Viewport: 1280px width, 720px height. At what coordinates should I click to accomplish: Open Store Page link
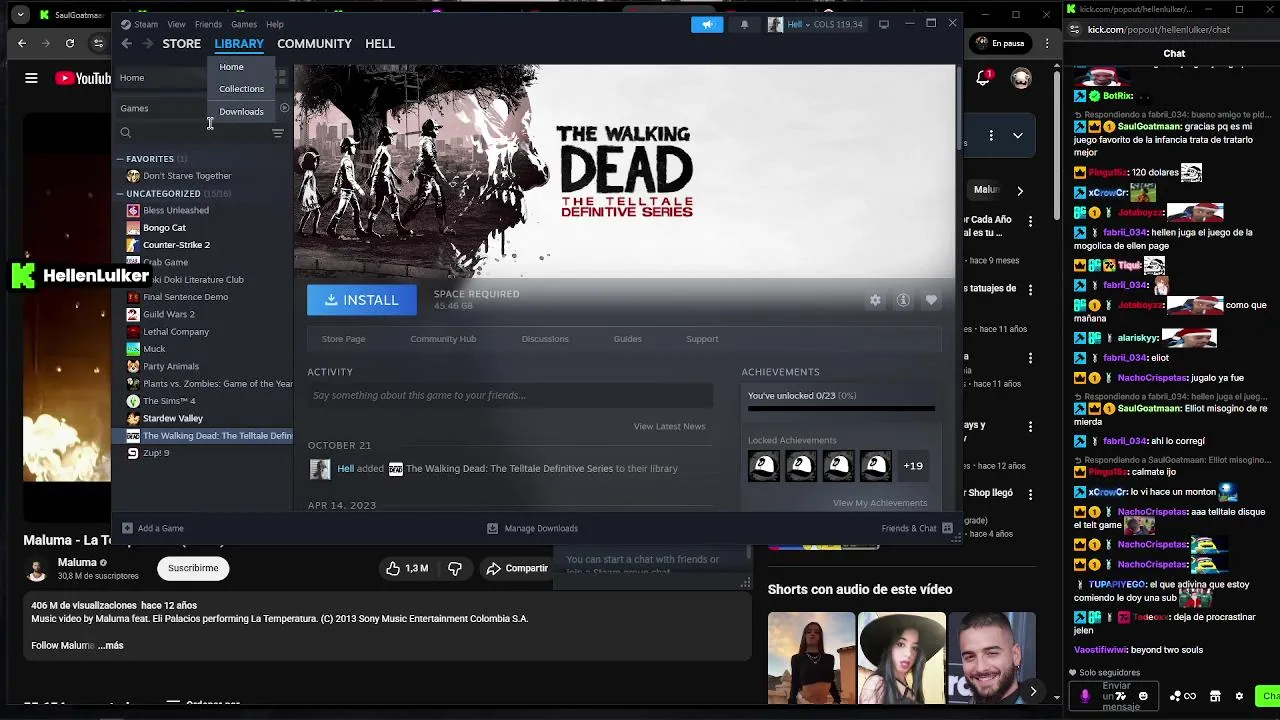click(x=343, y=339)
